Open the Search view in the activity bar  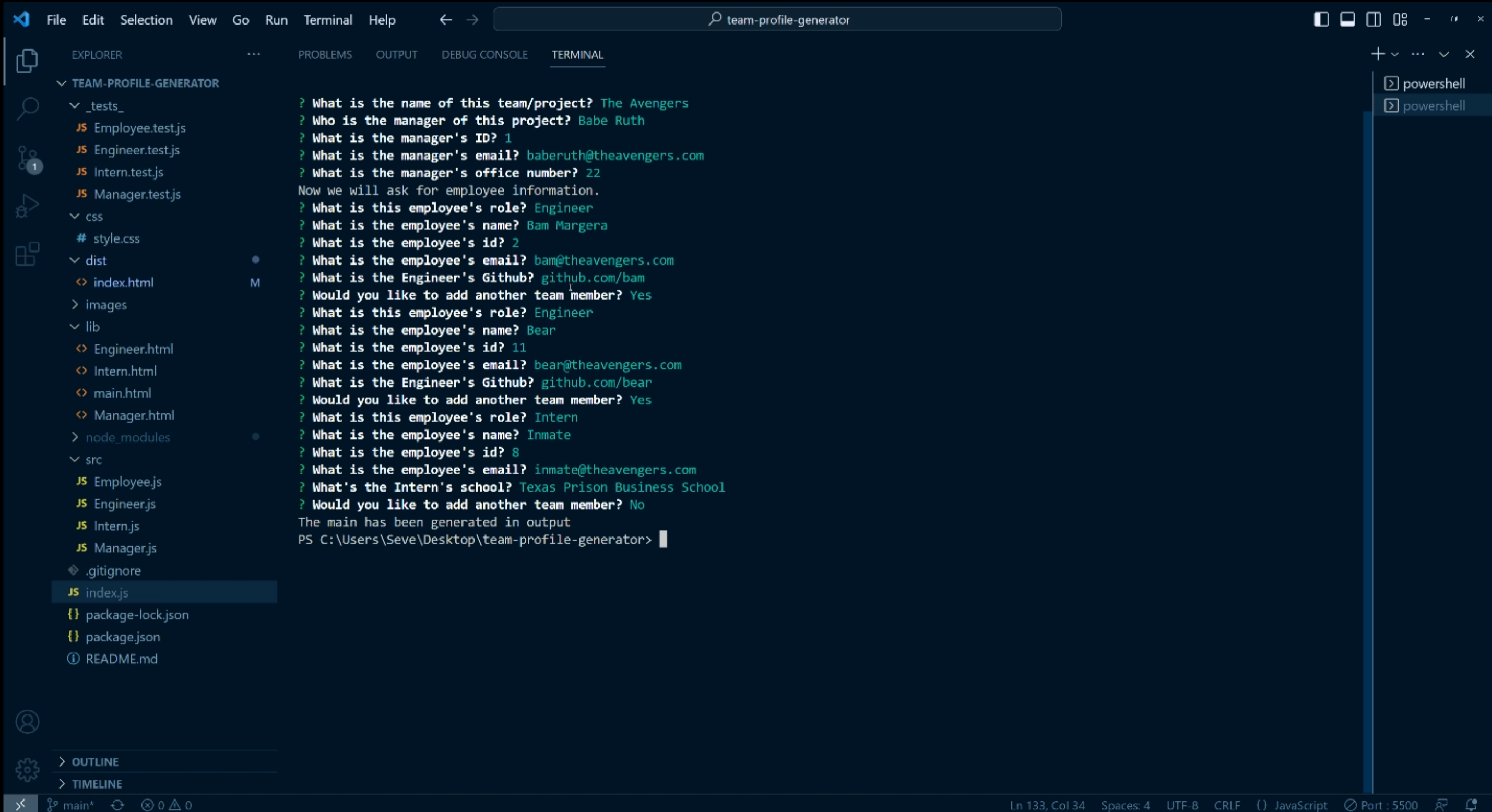point(27,108)
